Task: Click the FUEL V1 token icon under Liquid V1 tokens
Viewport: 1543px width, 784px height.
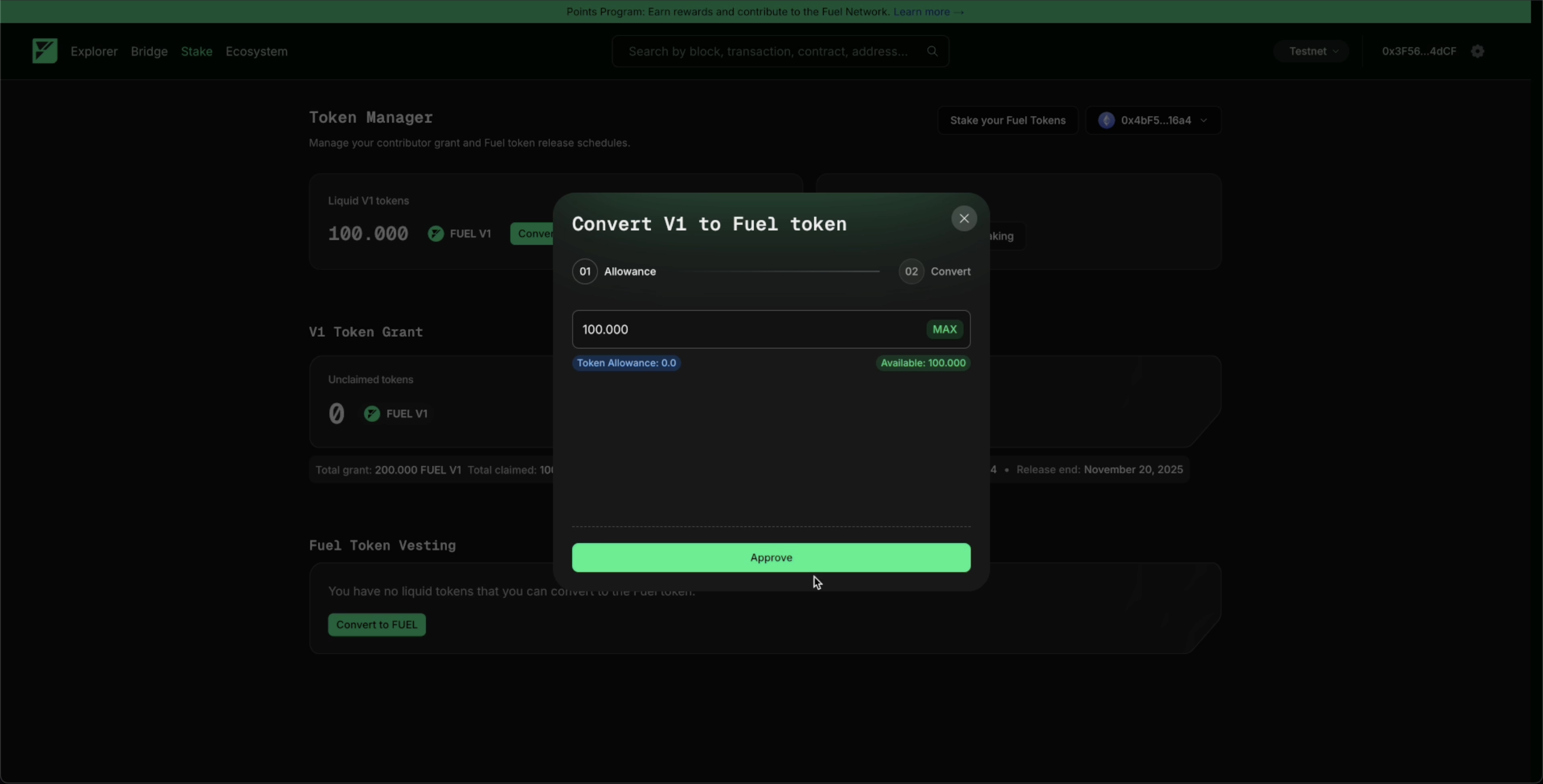Action: coord(435,234)
